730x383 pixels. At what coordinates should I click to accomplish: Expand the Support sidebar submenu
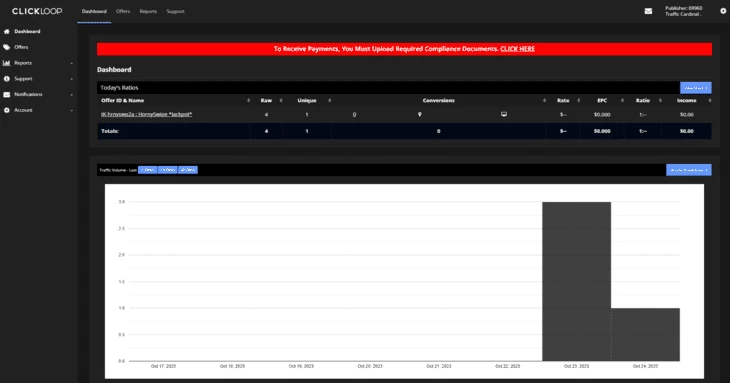tap(72, 79)
